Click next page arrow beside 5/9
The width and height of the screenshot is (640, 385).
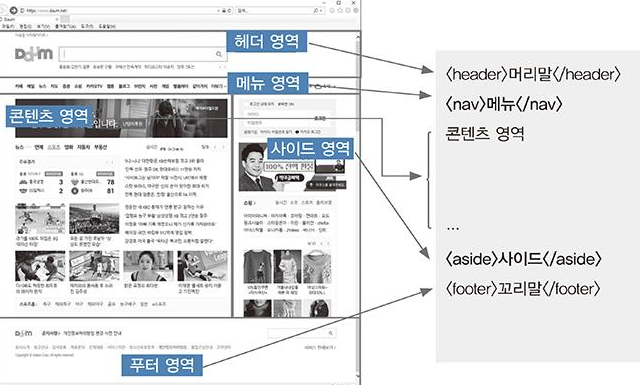tap(223, 147)
